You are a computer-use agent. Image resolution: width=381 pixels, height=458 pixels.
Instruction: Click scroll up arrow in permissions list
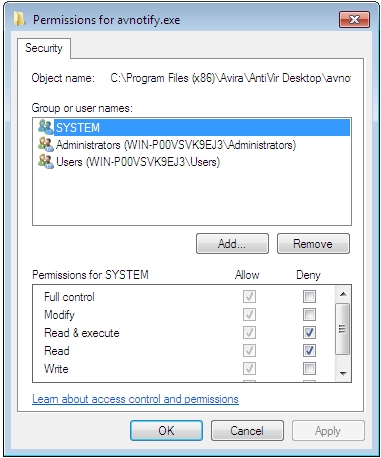click(x=343, y=294)
